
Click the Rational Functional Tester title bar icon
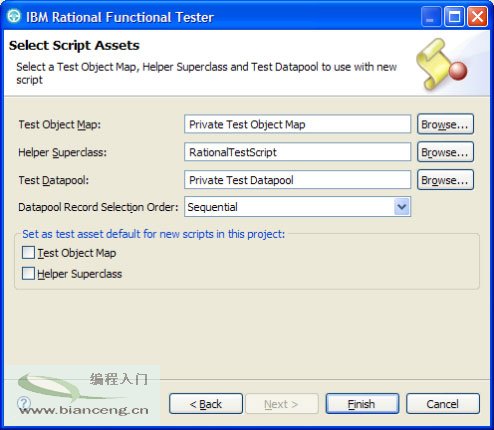click(x=14, y=16)
